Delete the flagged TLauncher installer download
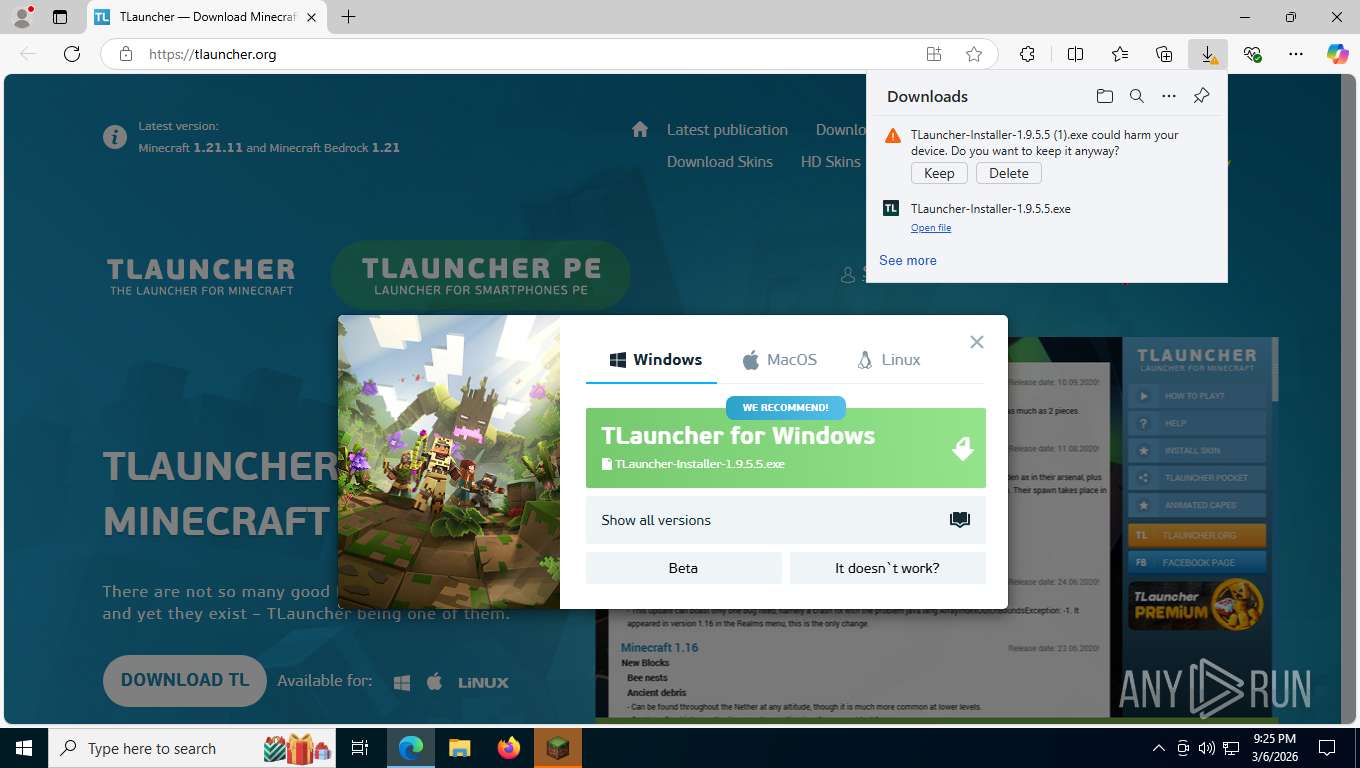 (x=1009, y=173)
